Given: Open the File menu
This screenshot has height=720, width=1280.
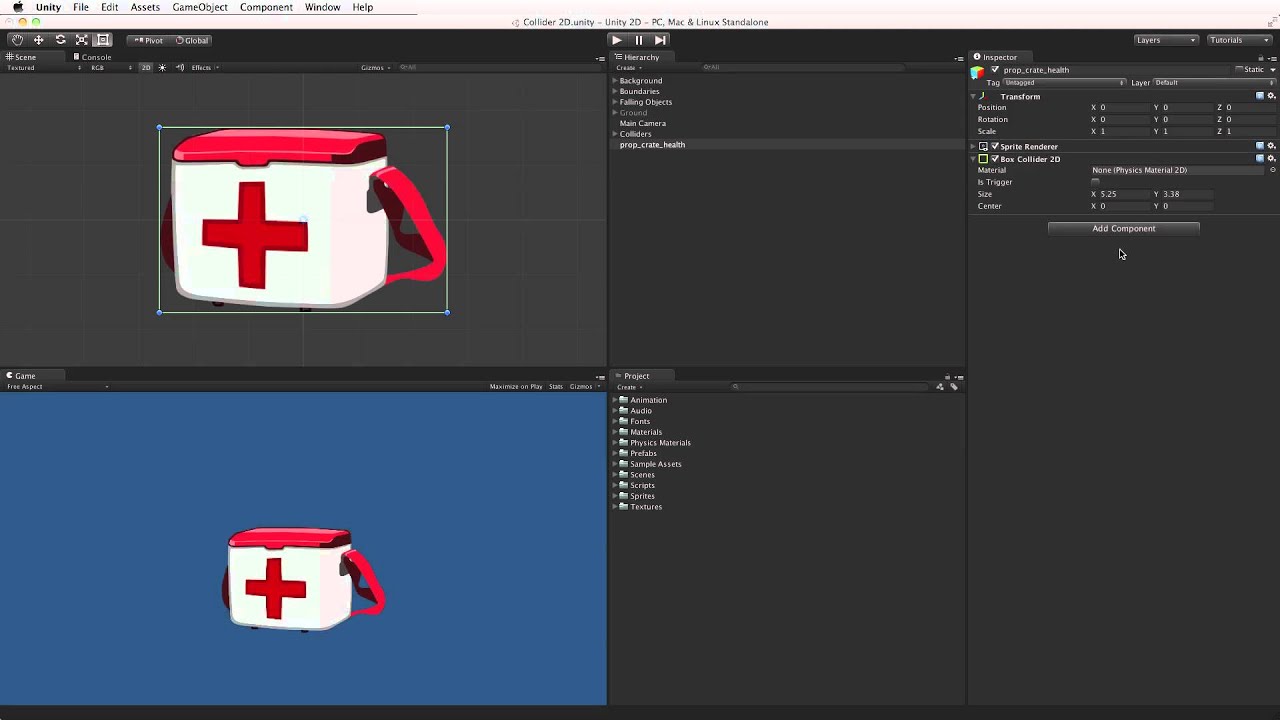Looking at the screenshot, I should [81, 7].
